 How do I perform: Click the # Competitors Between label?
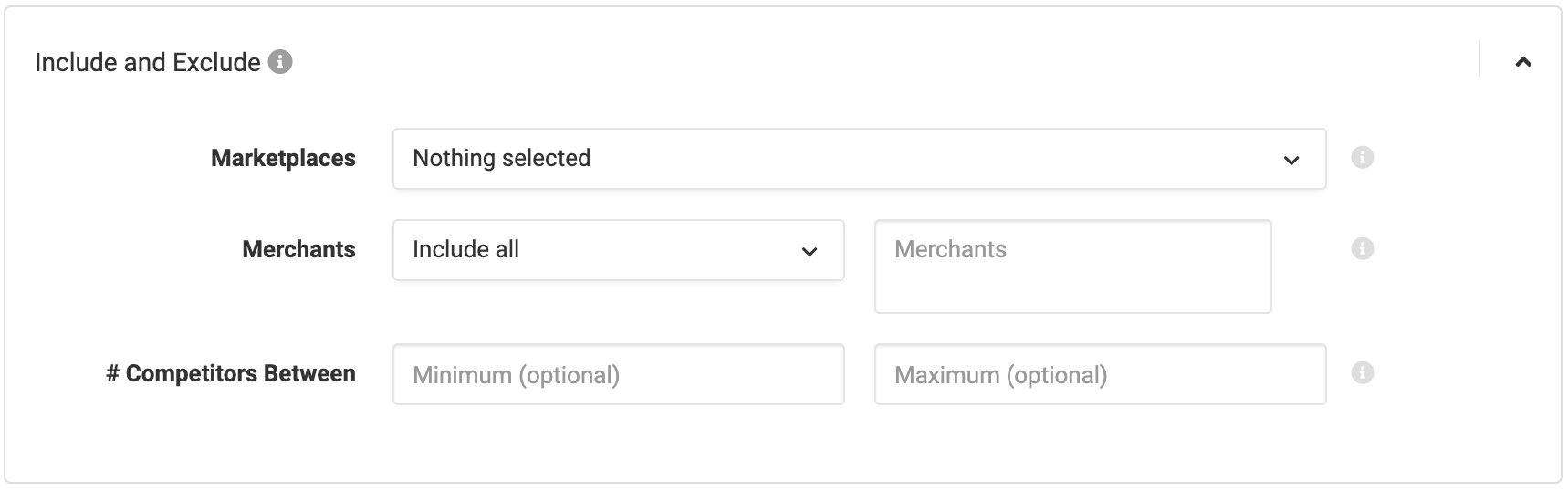click(231, 373)
